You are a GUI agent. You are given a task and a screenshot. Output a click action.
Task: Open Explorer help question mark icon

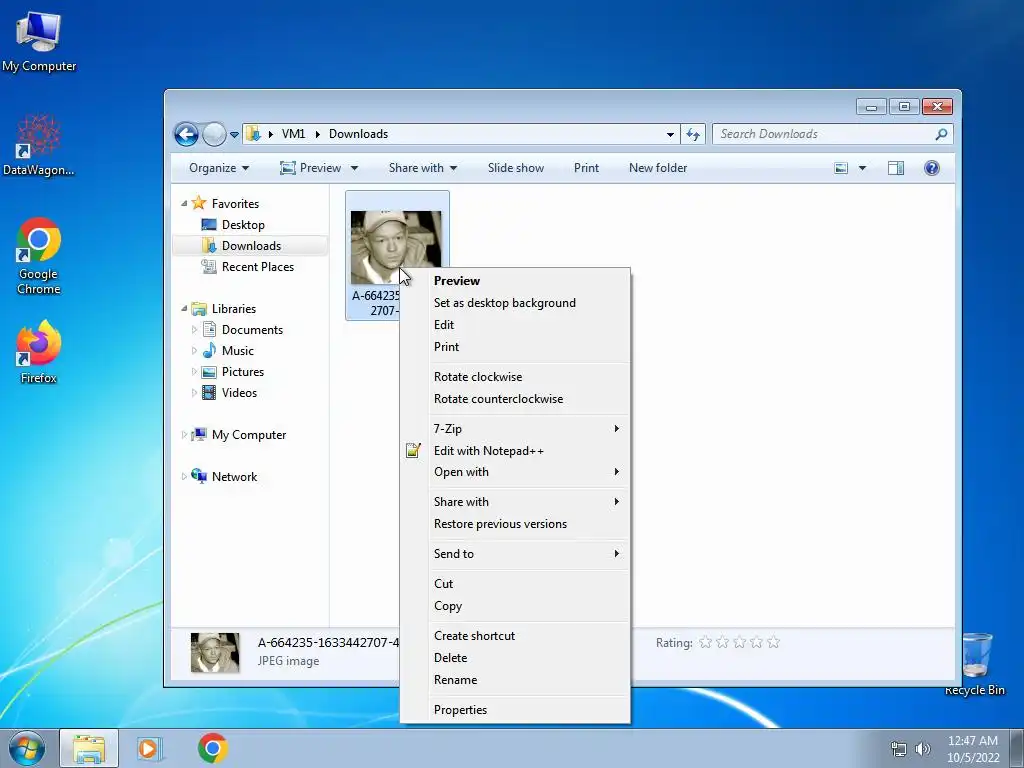pos(932,168)
